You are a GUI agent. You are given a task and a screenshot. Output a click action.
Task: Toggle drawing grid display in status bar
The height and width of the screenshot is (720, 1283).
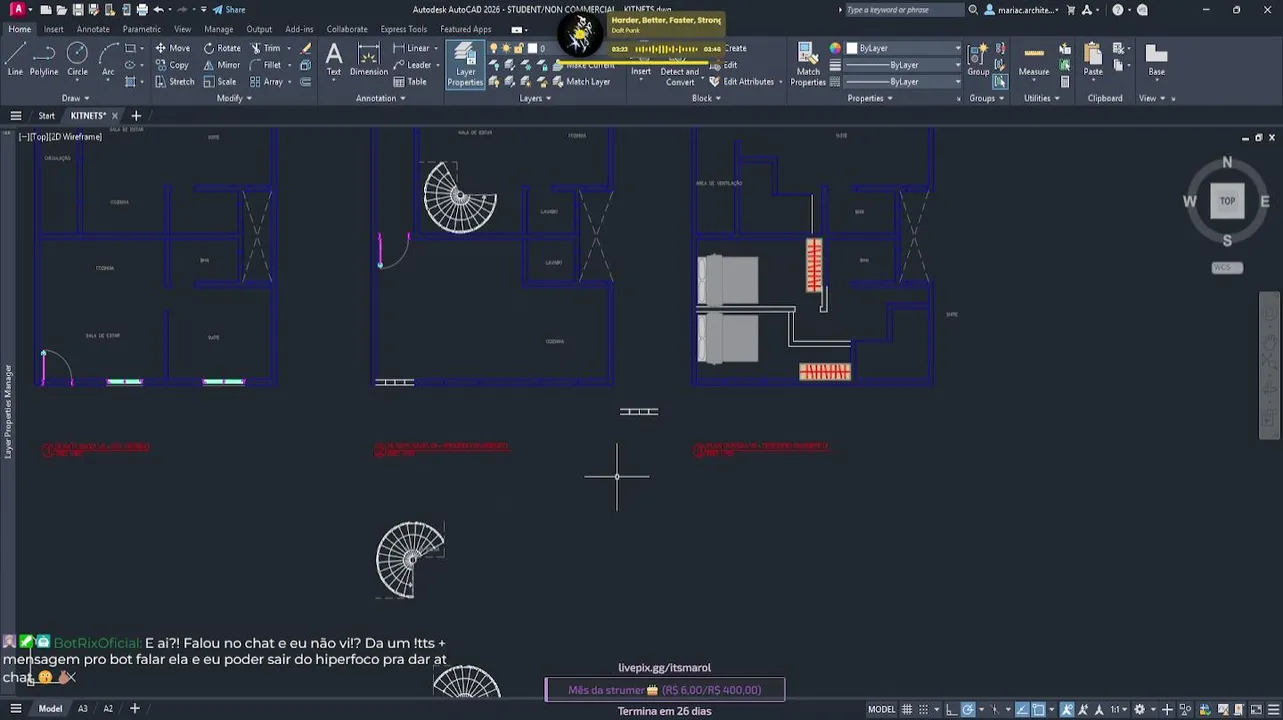pyautogui.click(x=906, y=710)
